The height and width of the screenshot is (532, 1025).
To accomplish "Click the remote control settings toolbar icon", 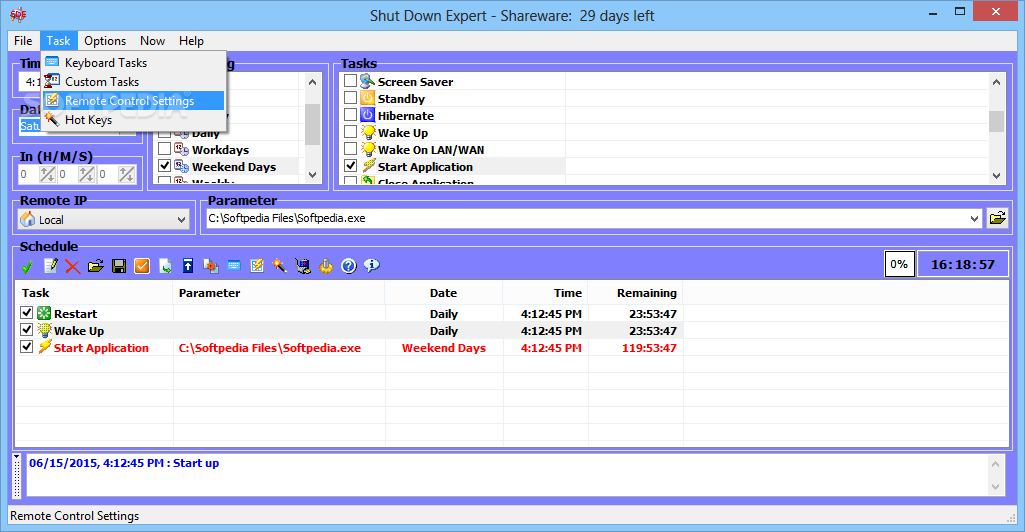I will pos(257,266).
